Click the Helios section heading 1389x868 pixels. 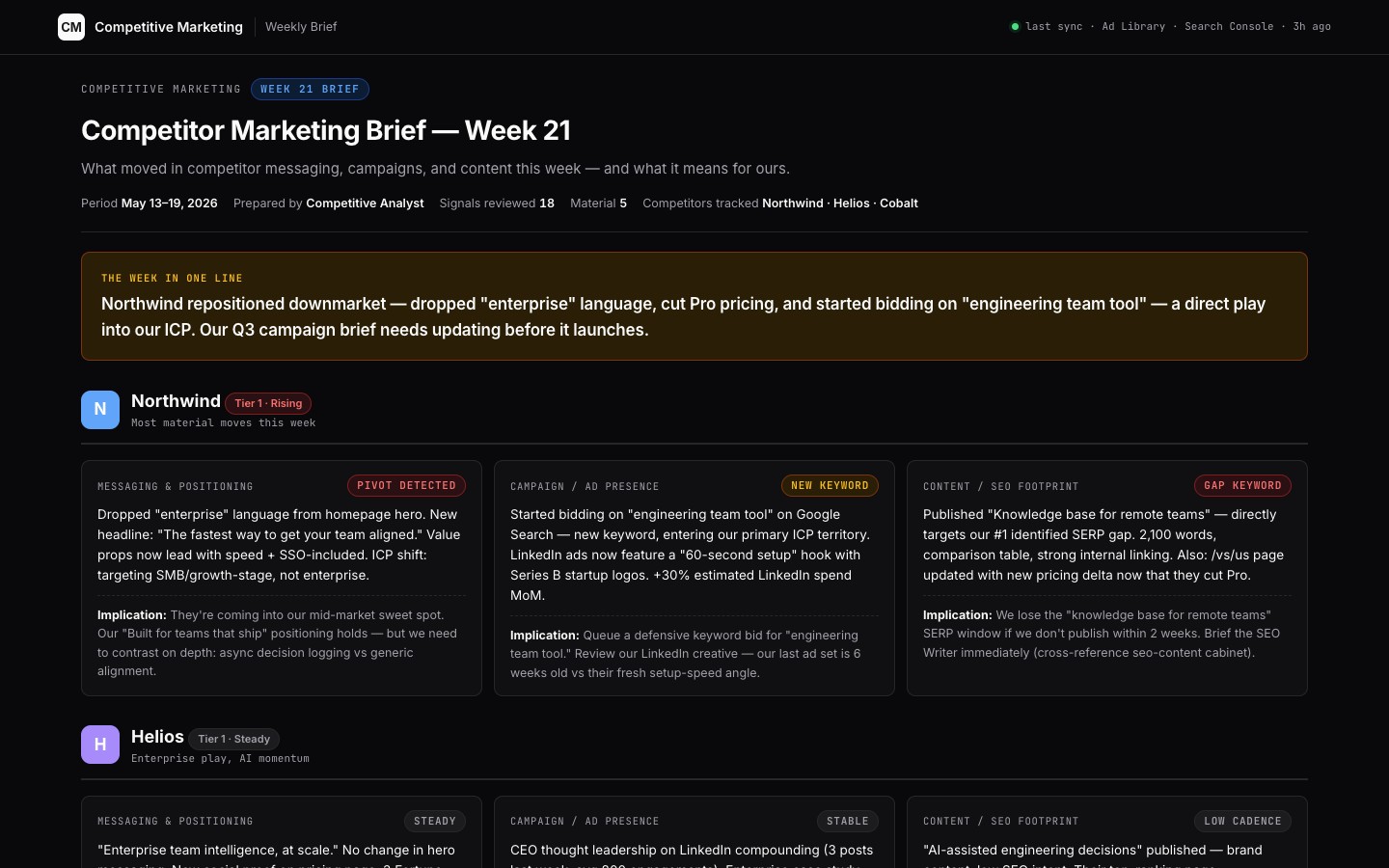coord(157,737)
